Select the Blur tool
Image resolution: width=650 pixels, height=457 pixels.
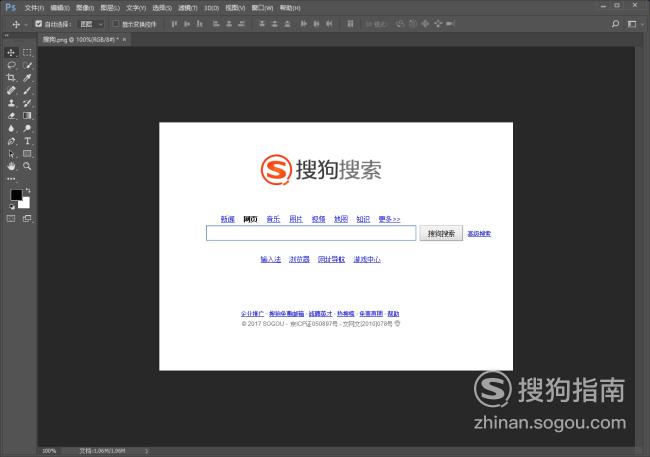(11, 129)
